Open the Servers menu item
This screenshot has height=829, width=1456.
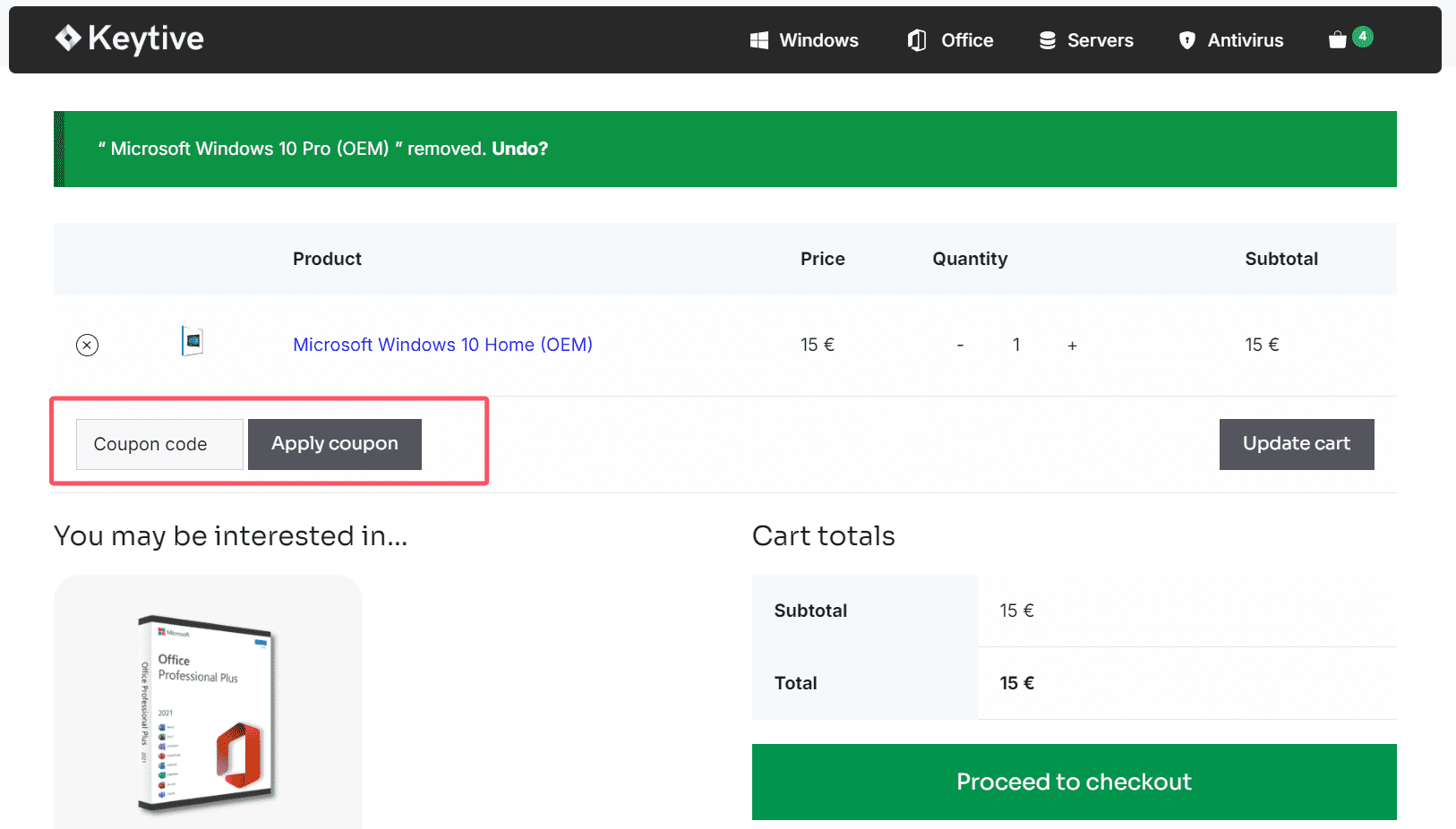point(1086,40)
